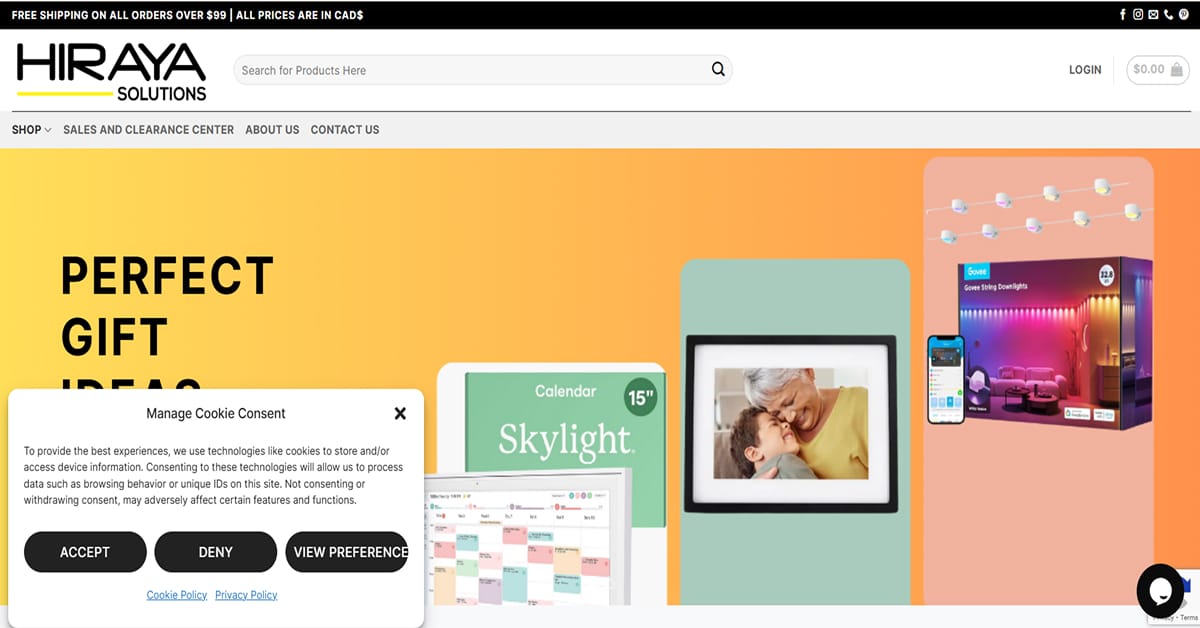Open the chat widget bubble
Image resolution: width=1200 pixels, height=628 pixels.
coord(1160,590)
